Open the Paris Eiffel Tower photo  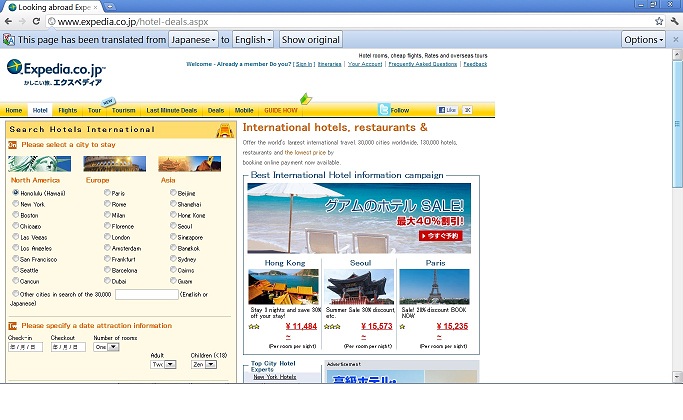point(434,287)
